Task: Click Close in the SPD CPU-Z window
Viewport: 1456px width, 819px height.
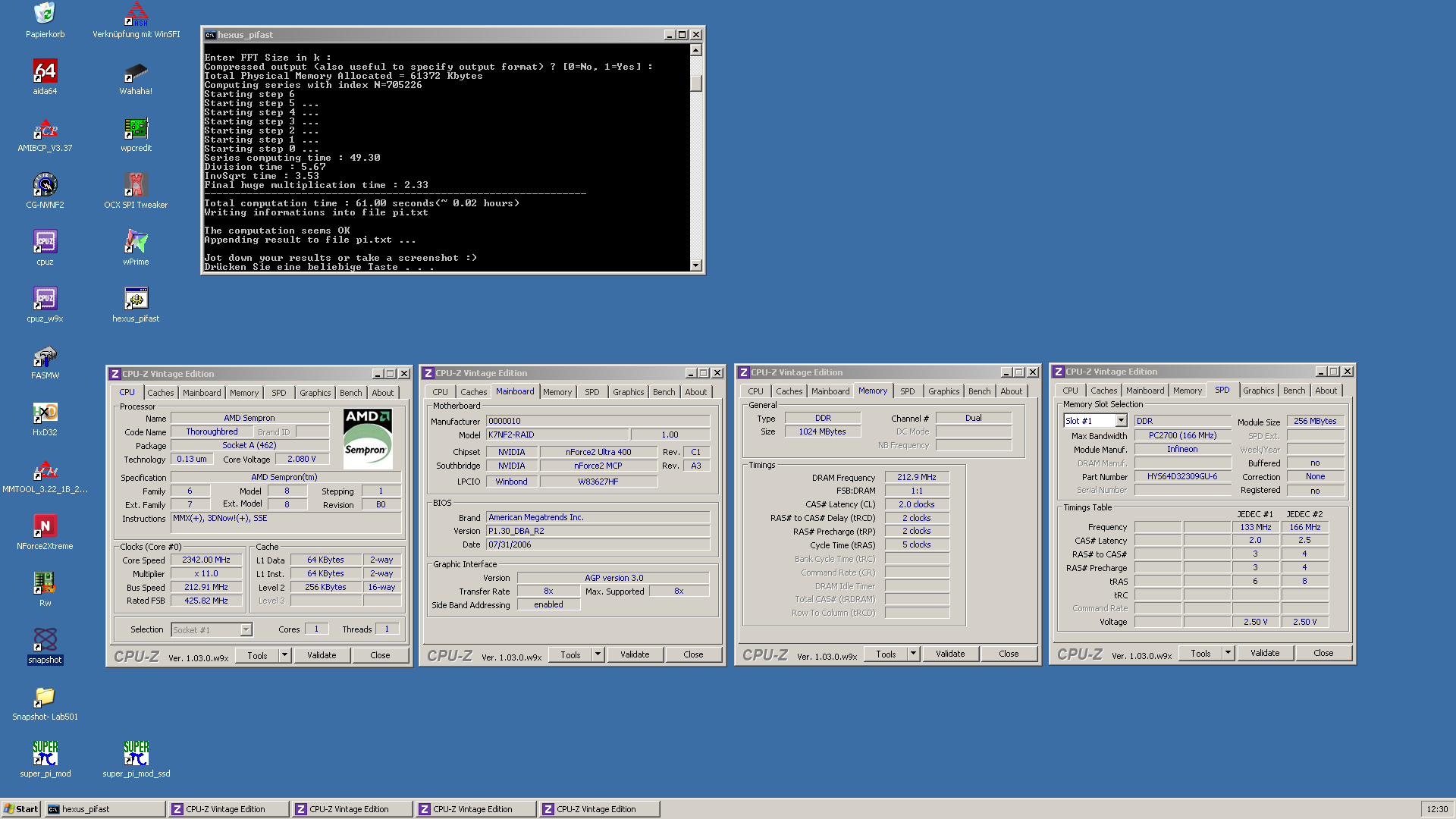Action: coord(1323,653)
